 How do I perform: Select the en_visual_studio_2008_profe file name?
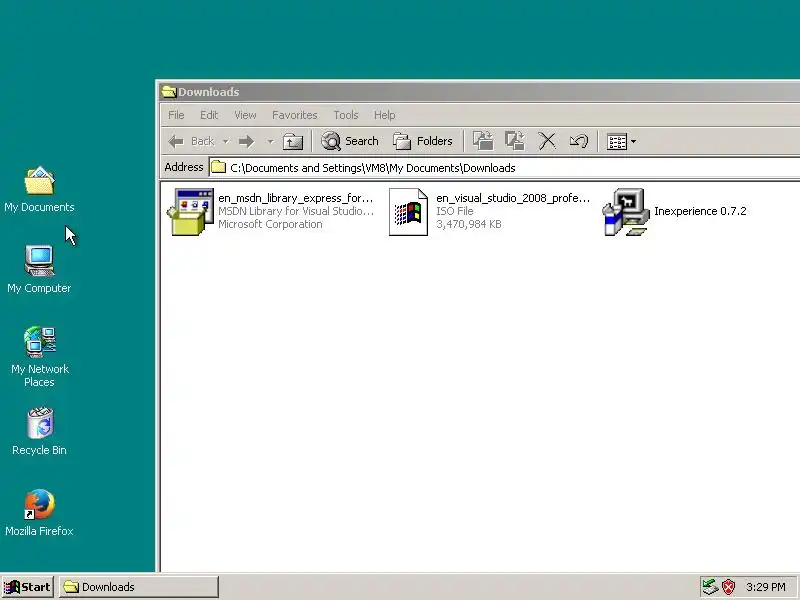point(513,198)
